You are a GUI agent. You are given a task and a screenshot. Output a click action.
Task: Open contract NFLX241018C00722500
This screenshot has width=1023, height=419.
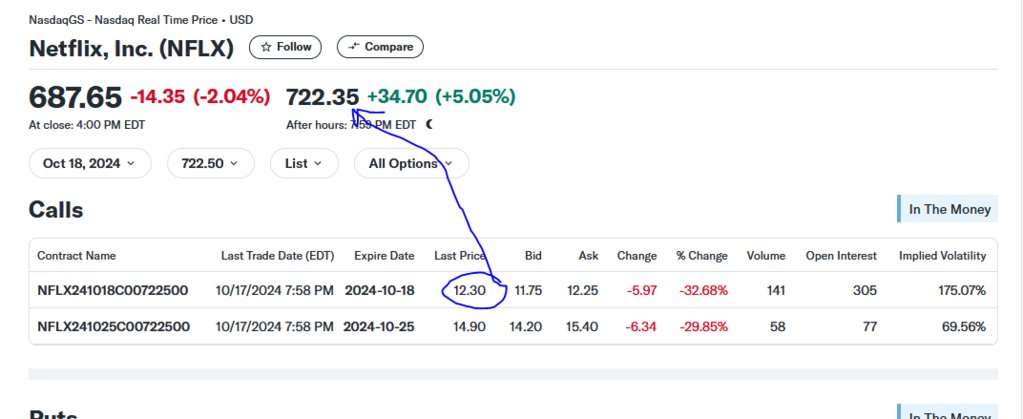pyautogui.click(x=113, y=291)
